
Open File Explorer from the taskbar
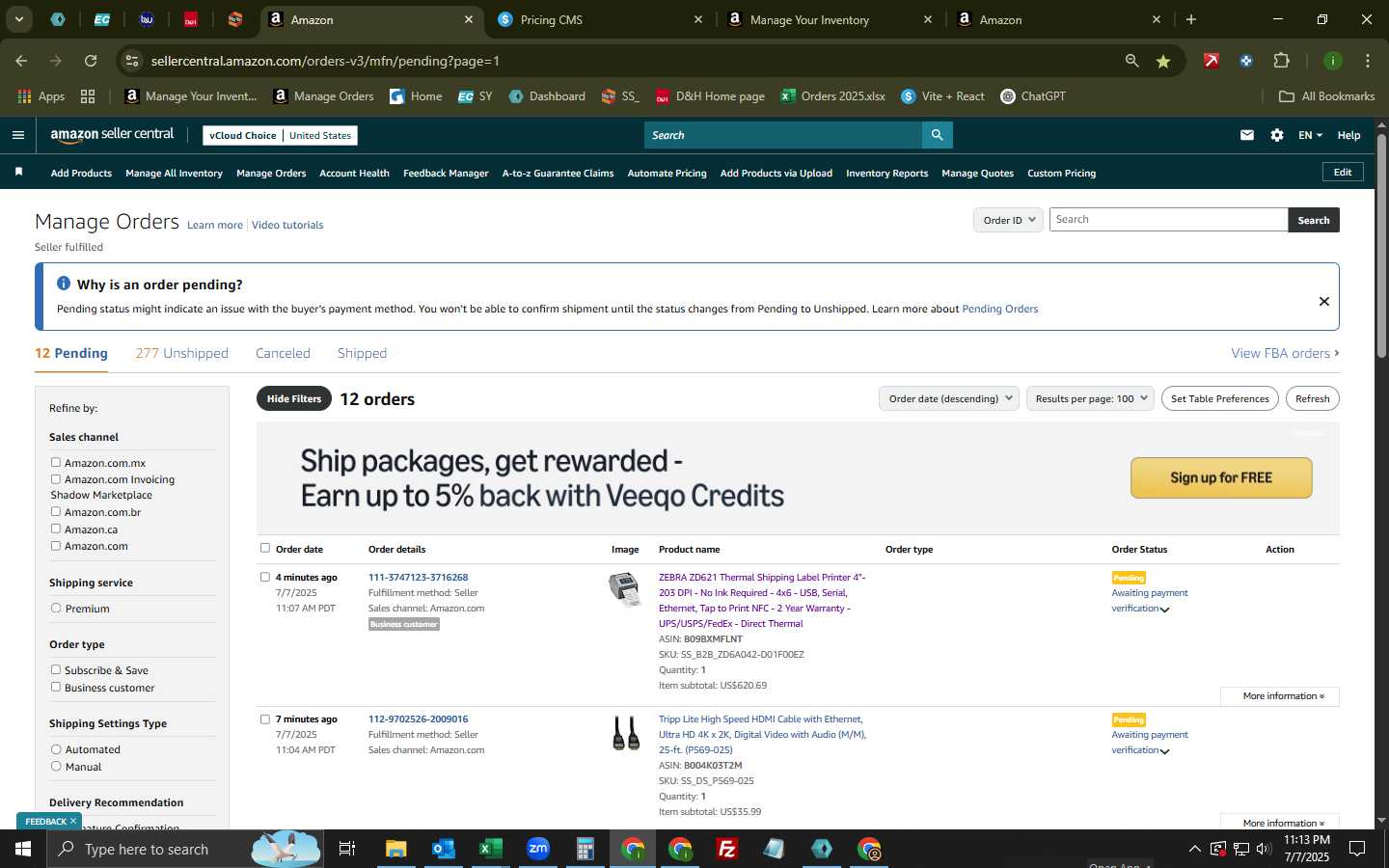(396, 849)
